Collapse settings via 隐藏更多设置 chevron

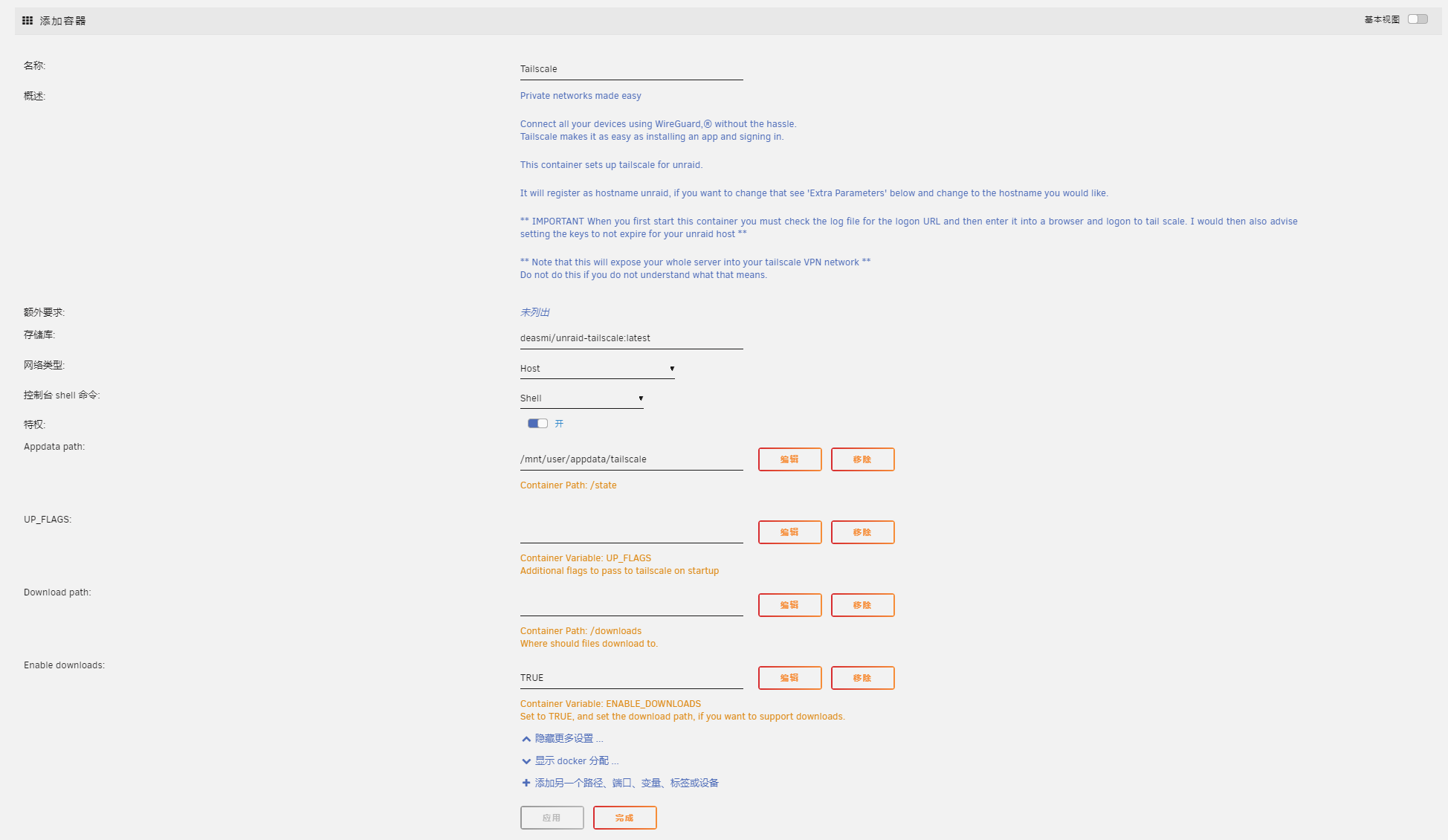pos(525,738)
